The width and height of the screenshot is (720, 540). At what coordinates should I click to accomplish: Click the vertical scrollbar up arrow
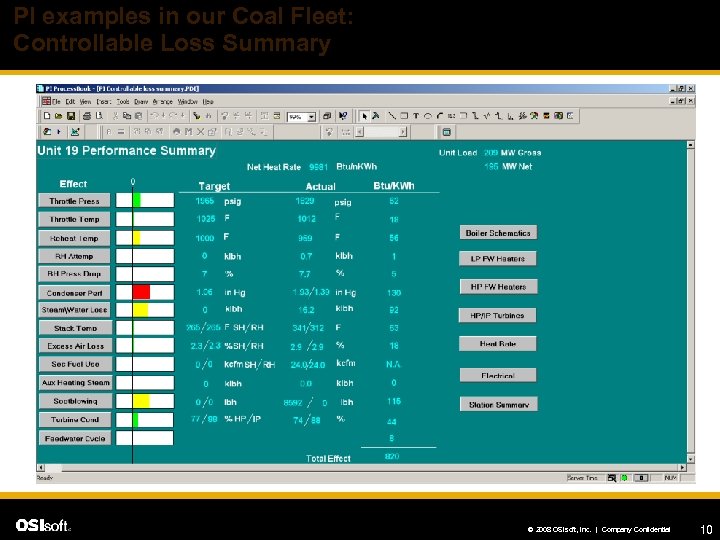(x=690, y=145)
